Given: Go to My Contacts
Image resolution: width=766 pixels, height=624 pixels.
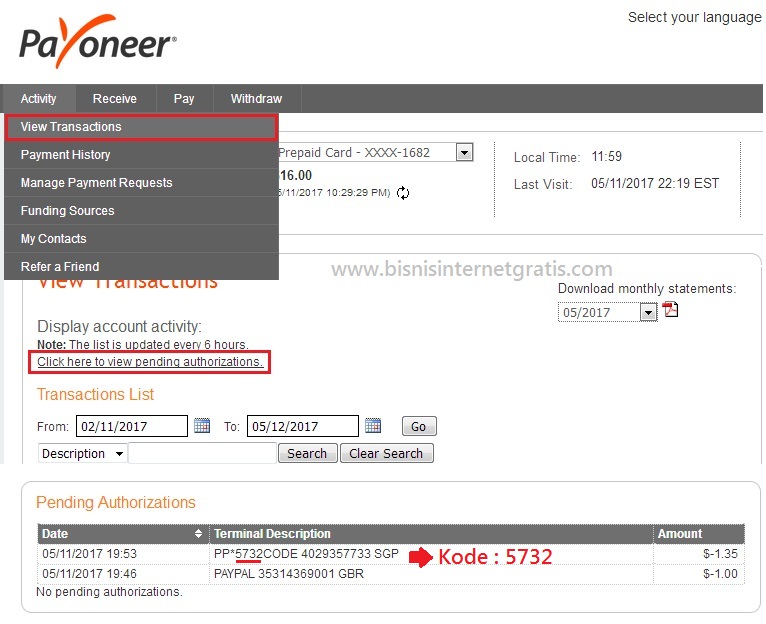Looking at the screenshot, I should (x=141, y=238).
